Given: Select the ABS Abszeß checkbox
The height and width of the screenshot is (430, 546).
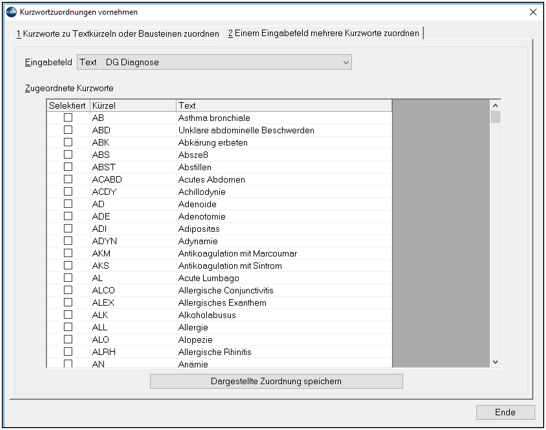Looking at the screenshot, I should 68,155.
